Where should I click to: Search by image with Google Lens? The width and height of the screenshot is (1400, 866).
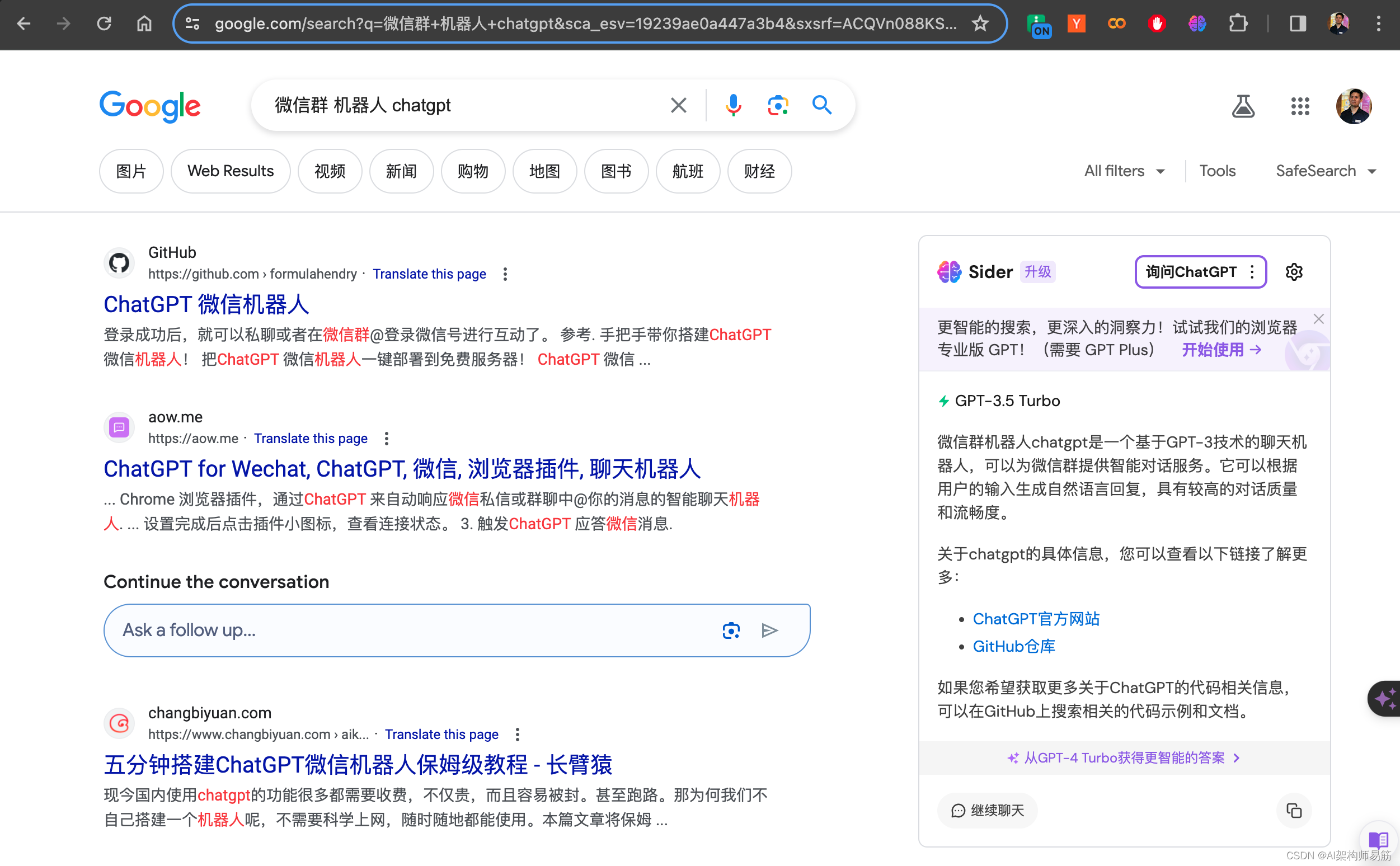click(x=778, y=105)
